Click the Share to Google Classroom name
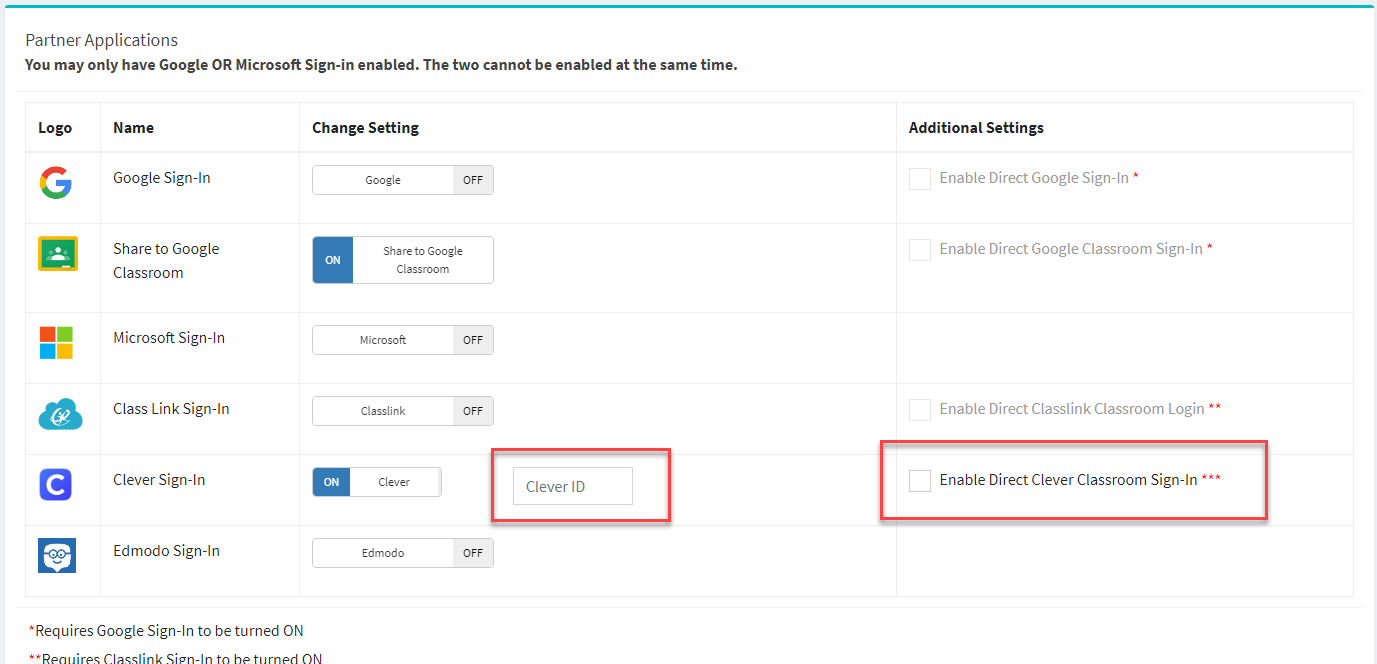1377x664 pixels. point(166,261)
